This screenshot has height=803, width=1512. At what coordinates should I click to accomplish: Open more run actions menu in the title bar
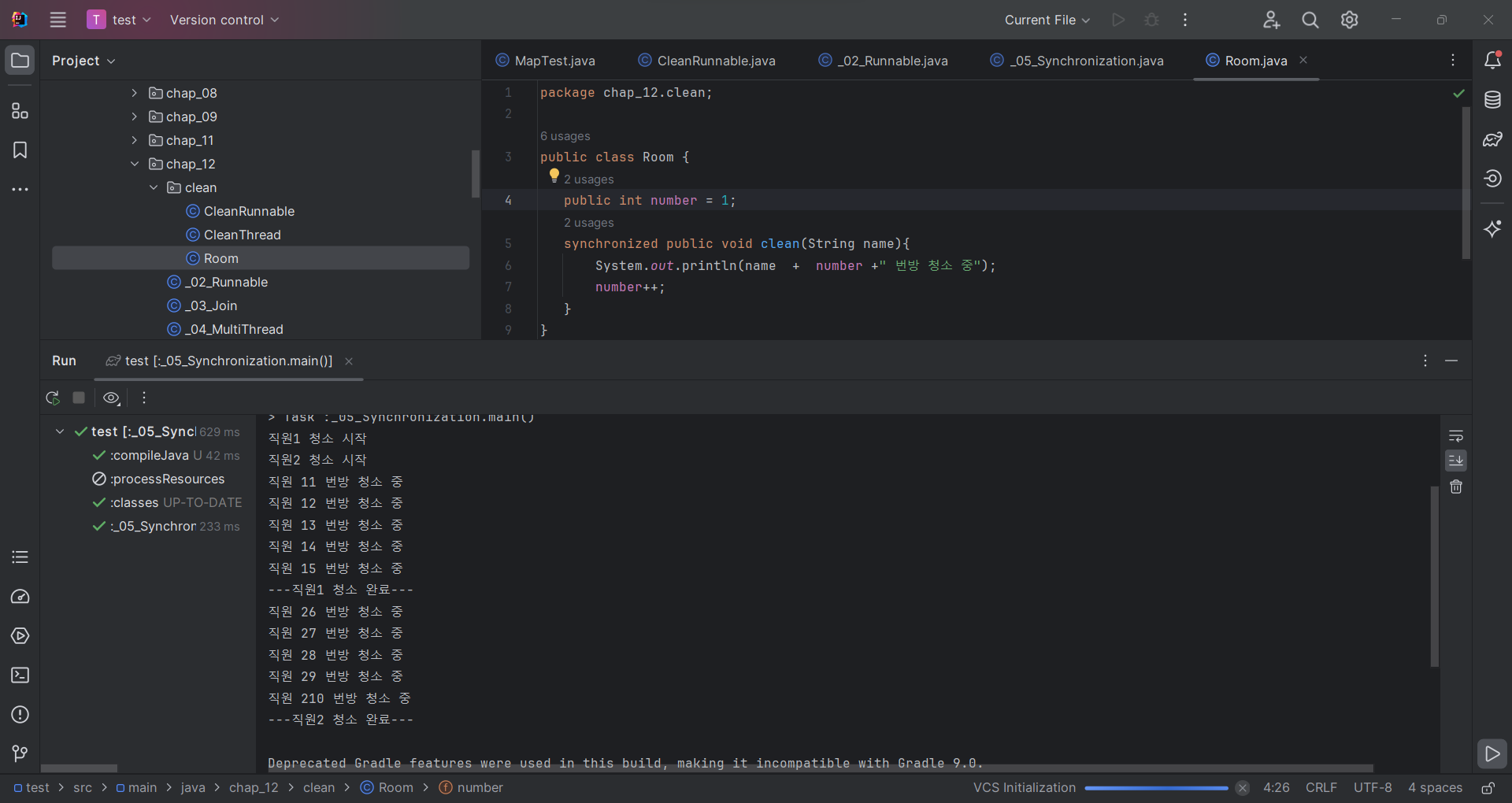(1185, 20)
